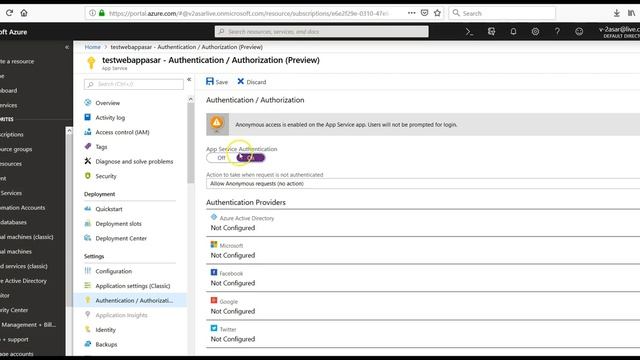Open the Azure help question mark
Viewport: 640px width, 360px height.
557,31
